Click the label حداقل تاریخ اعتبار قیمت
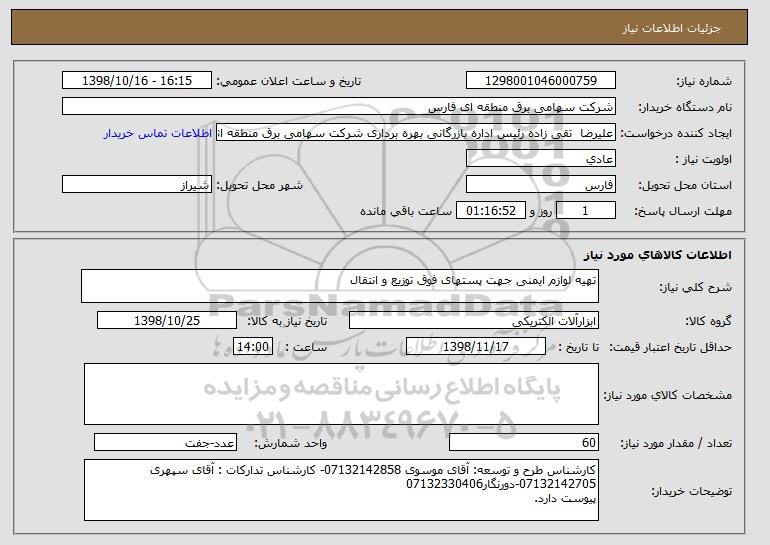This screenshot has width=770, height=545. click(x=670, y=348)
